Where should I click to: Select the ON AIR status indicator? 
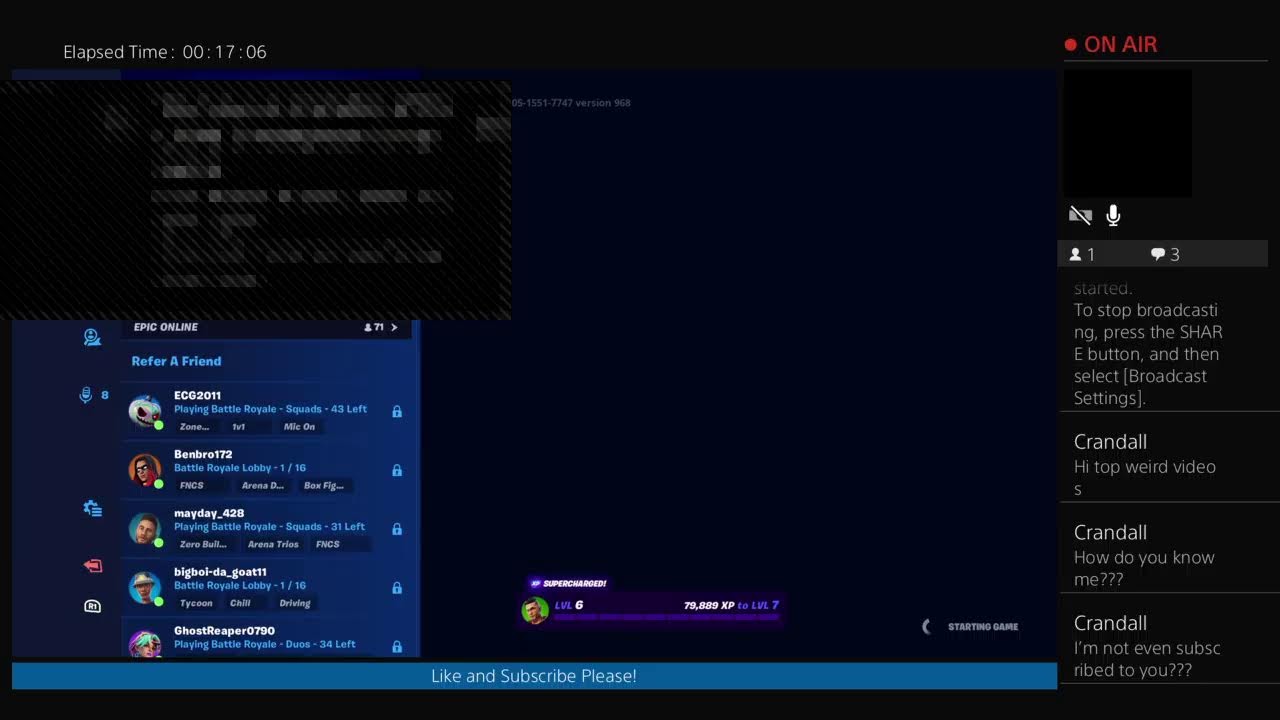pos(1112,44)
